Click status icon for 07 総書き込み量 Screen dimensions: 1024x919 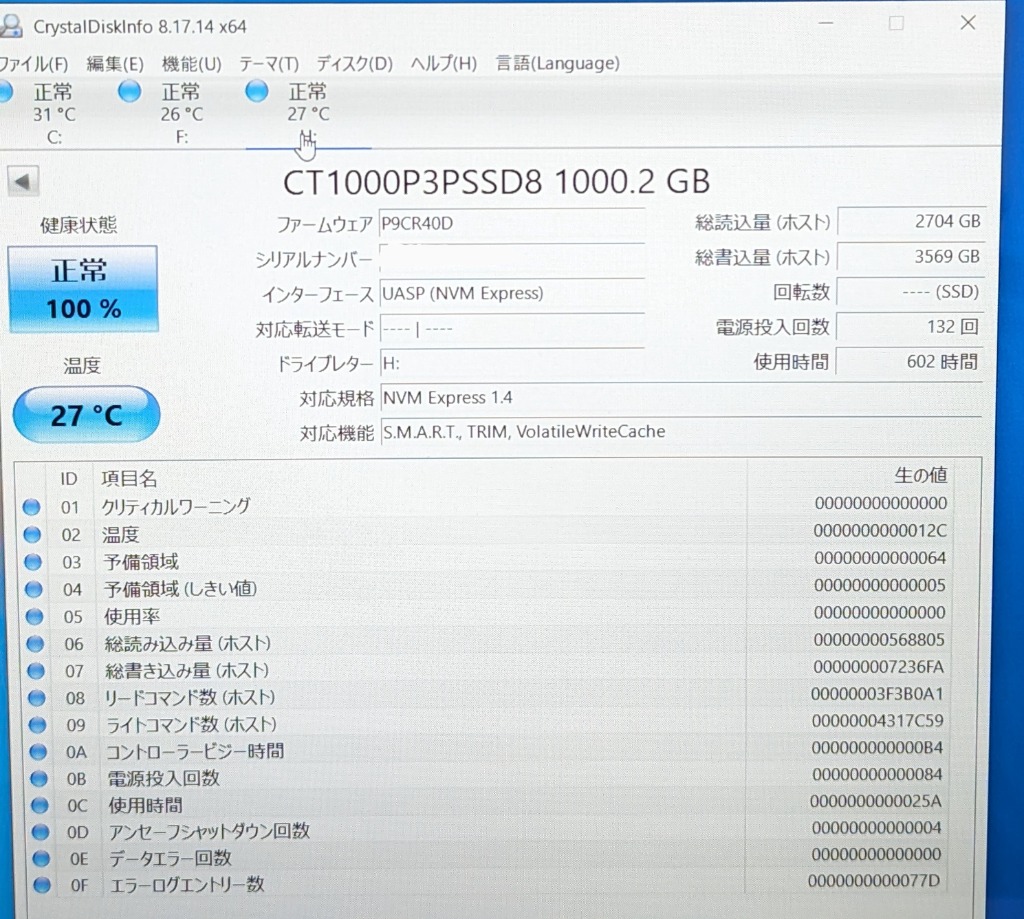36,671
